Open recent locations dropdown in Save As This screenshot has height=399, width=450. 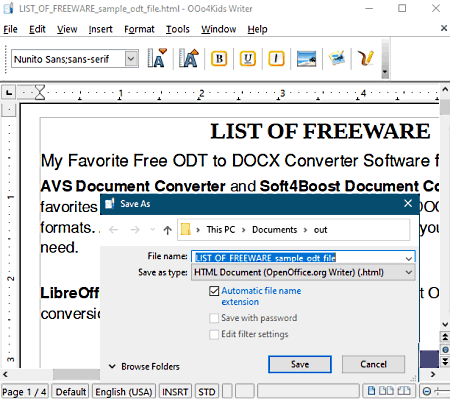153,229
